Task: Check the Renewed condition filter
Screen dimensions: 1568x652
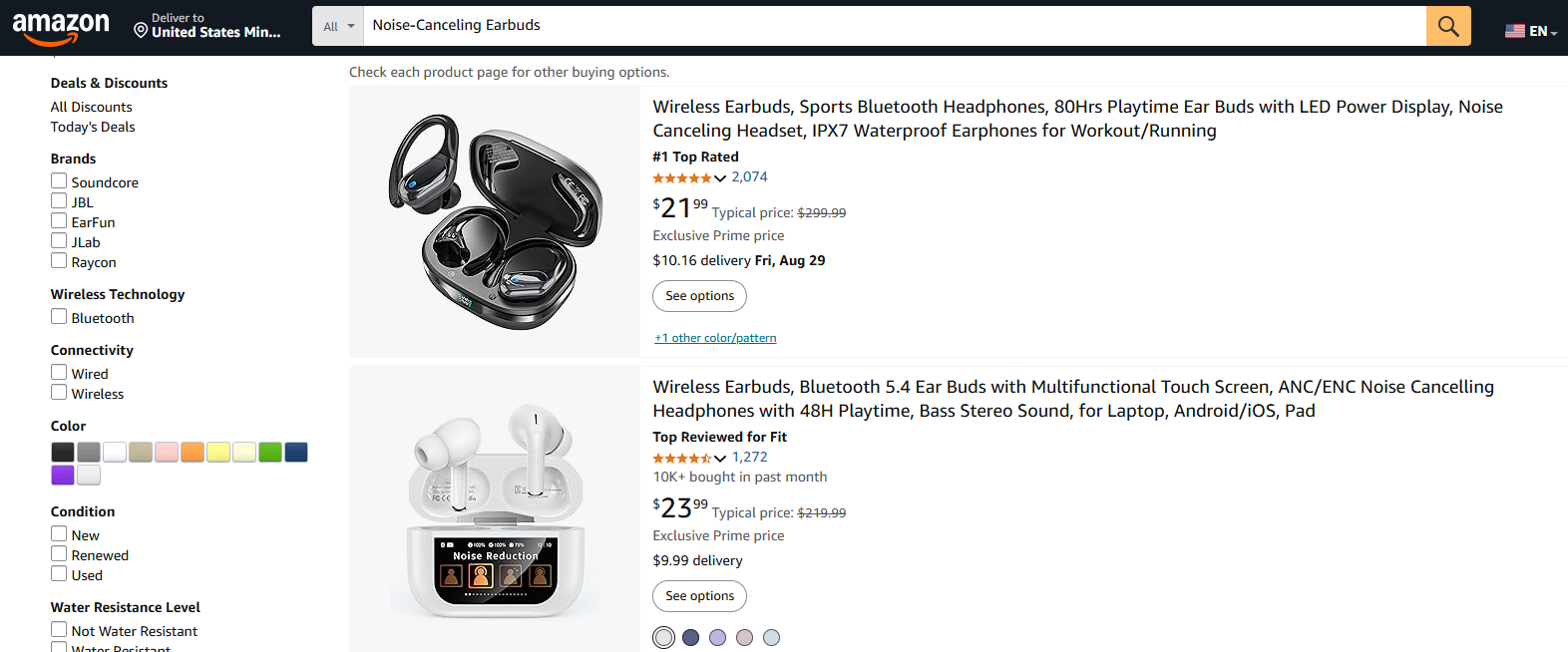Action: point(59,554)
